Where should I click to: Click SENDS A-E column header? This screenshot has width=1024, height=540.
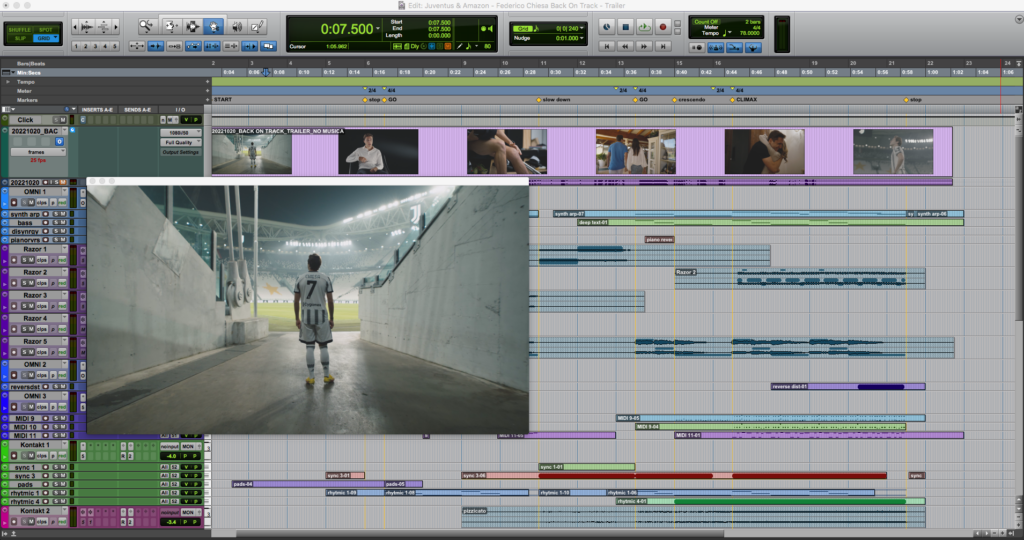[138, 110]
